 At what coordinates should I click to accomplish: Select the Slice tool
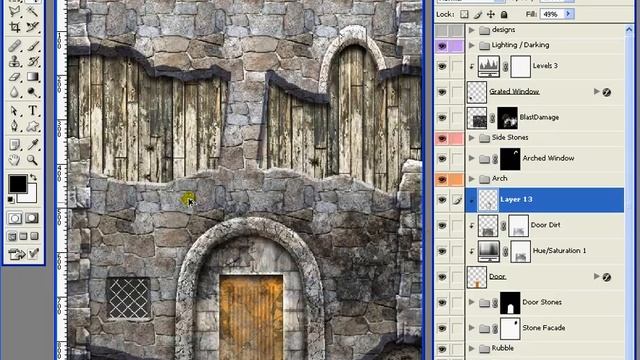(32, 27)
